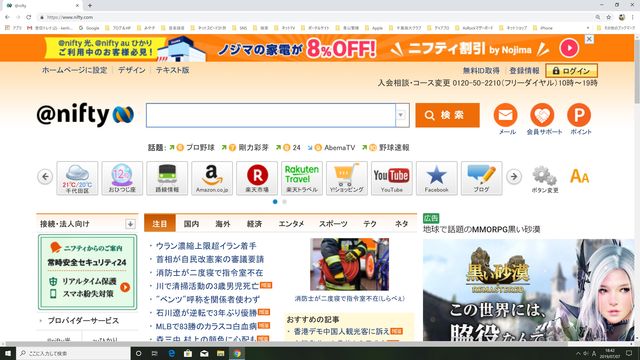Open the Rakuten Travel shortcut icon
The image size is (640, 360).
pyautogui.click(x=302, y=178)
